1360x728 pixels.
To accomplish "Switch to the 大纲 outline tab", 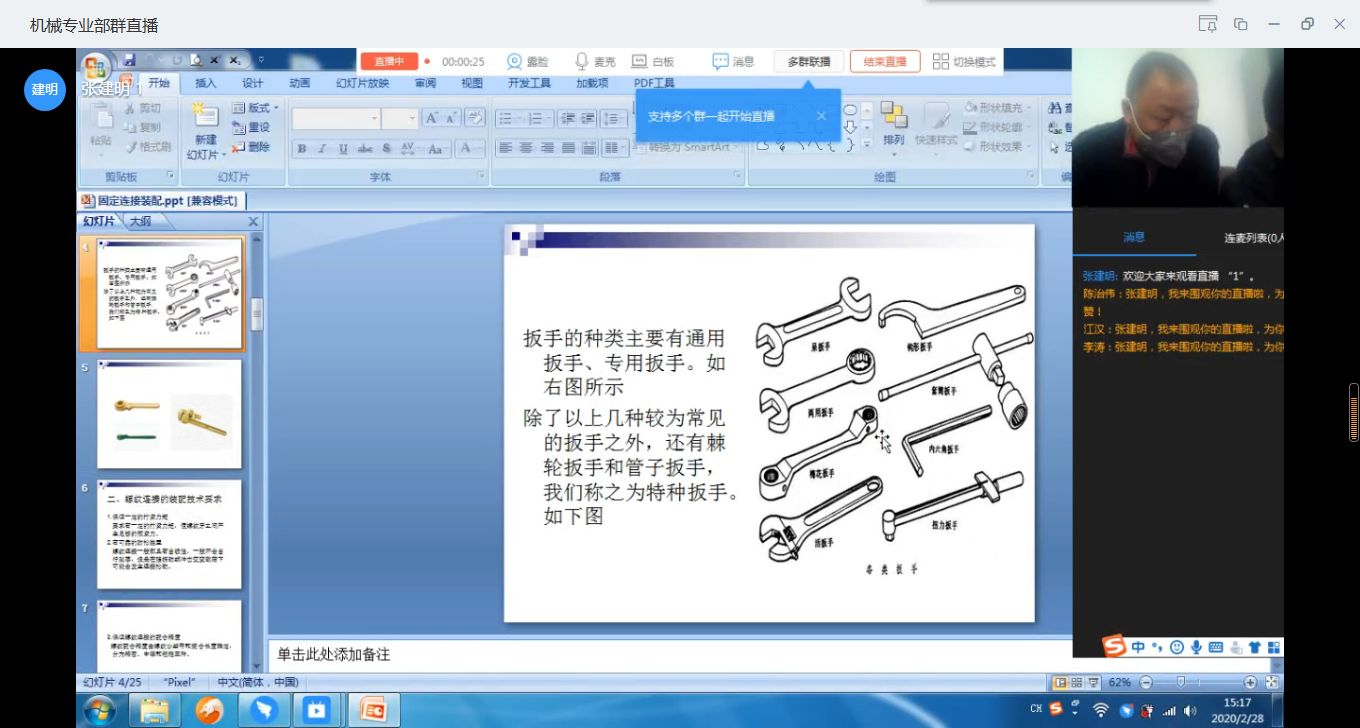I will 140,221.
